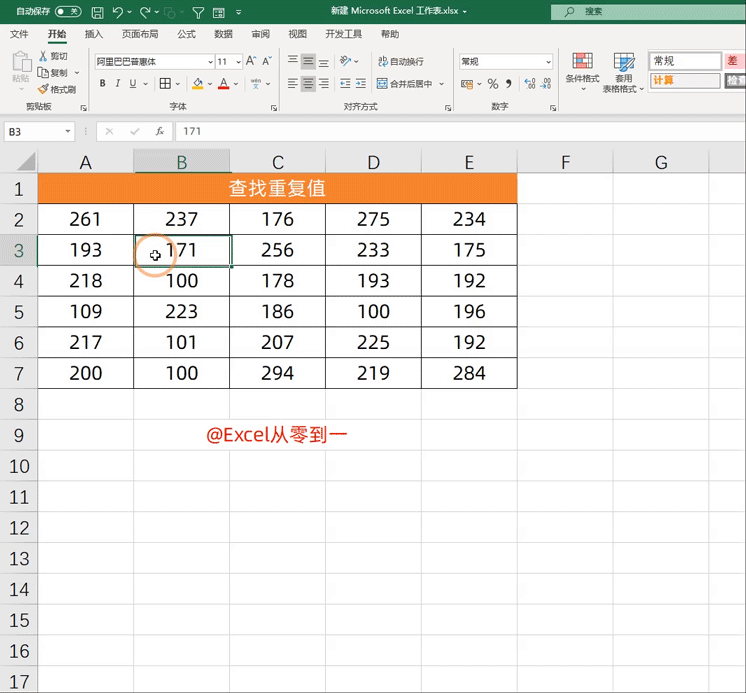Open the fill color dropdown arrow
This screenshot has width=746, height=693.
pyautogui.click(x=210, y=84)
